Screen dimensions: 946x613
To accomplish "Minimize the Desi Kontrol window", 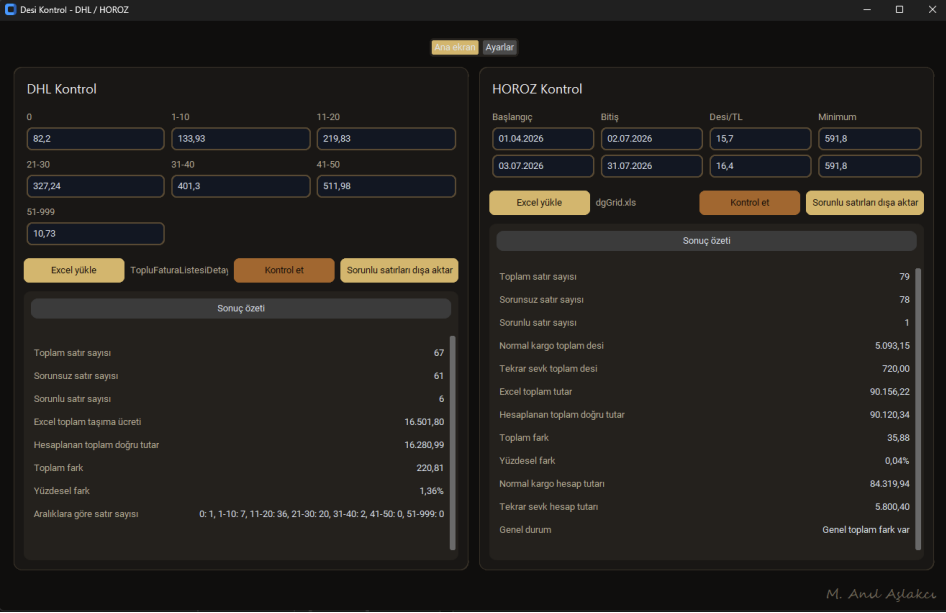I will point(867,10).
